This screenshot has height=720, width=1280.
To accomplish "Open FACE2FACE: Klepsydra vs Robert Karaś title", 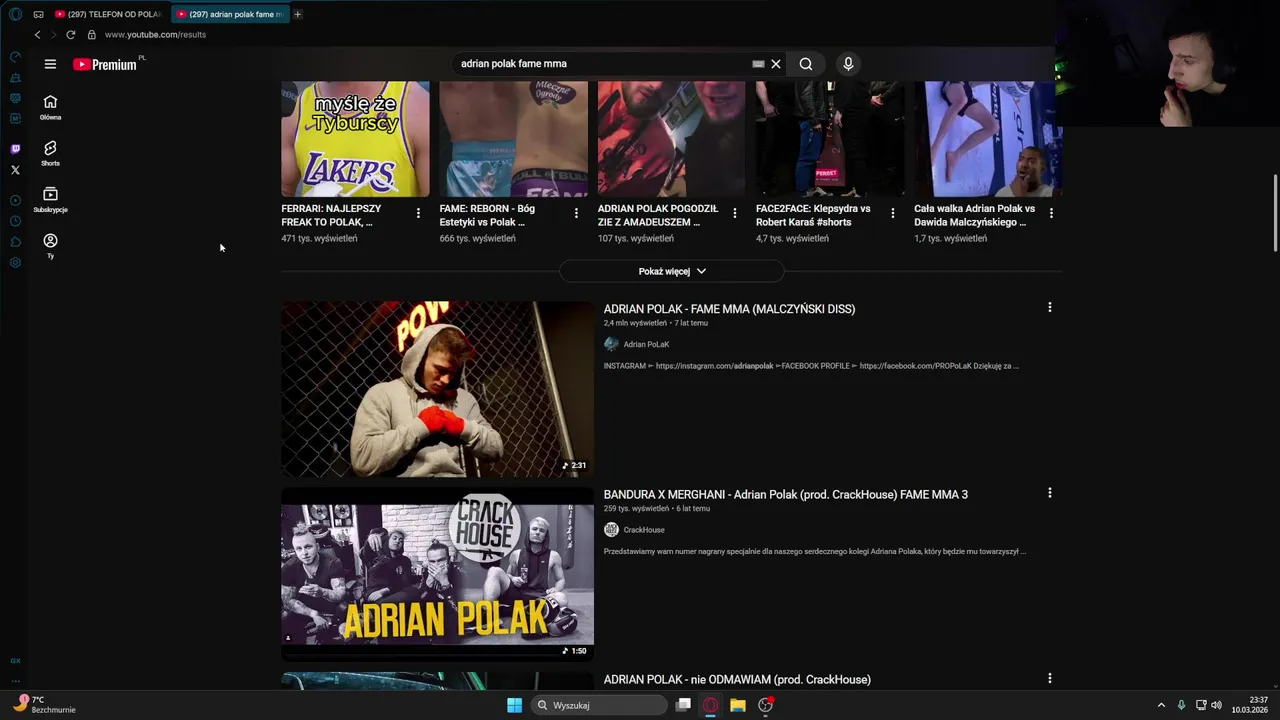I will [813, 215].
